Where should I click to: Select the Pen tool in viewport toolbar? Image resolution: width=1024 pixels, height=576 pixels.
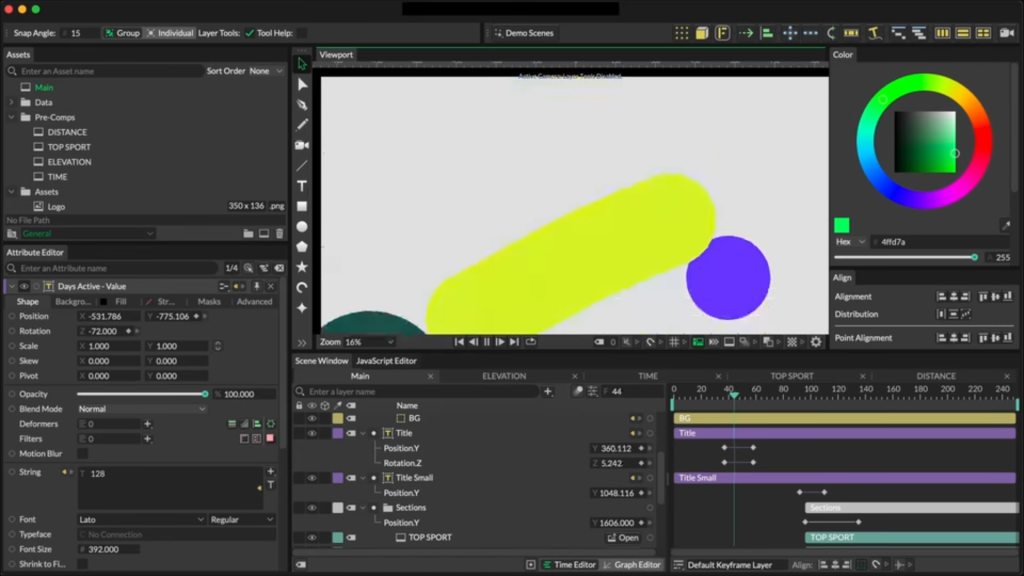pos(302,104)
